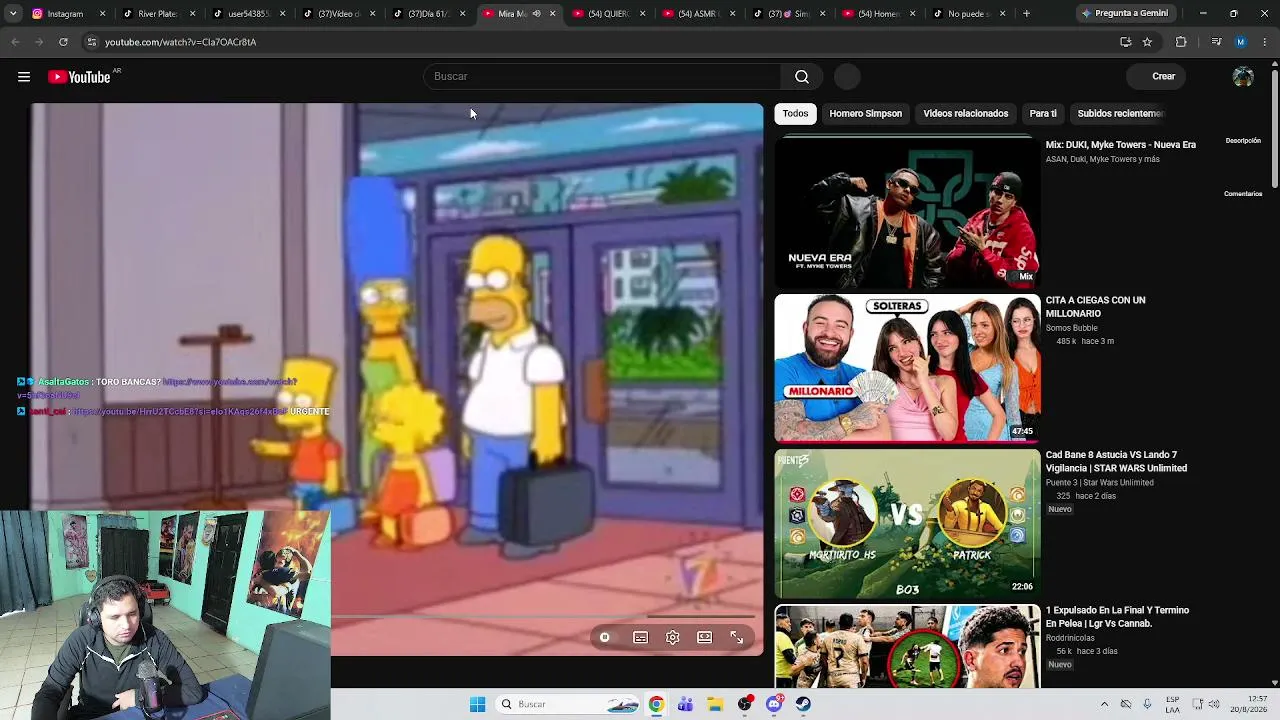The width and height of the screenshot is (1280, 720).
Task: Open File Explorer from the taskbar
Action: (x=715, y=704)
